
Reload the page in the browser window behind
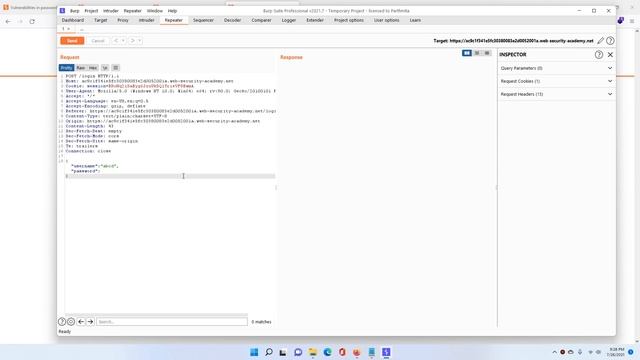pos(32,21)
